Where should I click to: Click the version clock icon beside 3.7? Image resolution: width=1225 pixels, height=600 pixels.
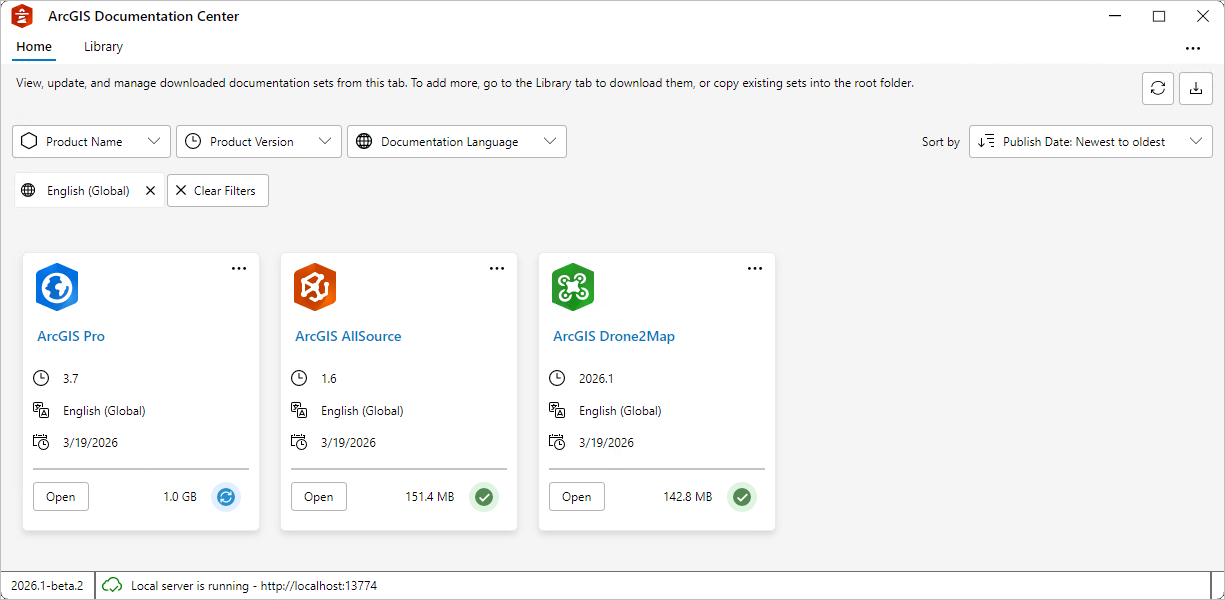41,378
